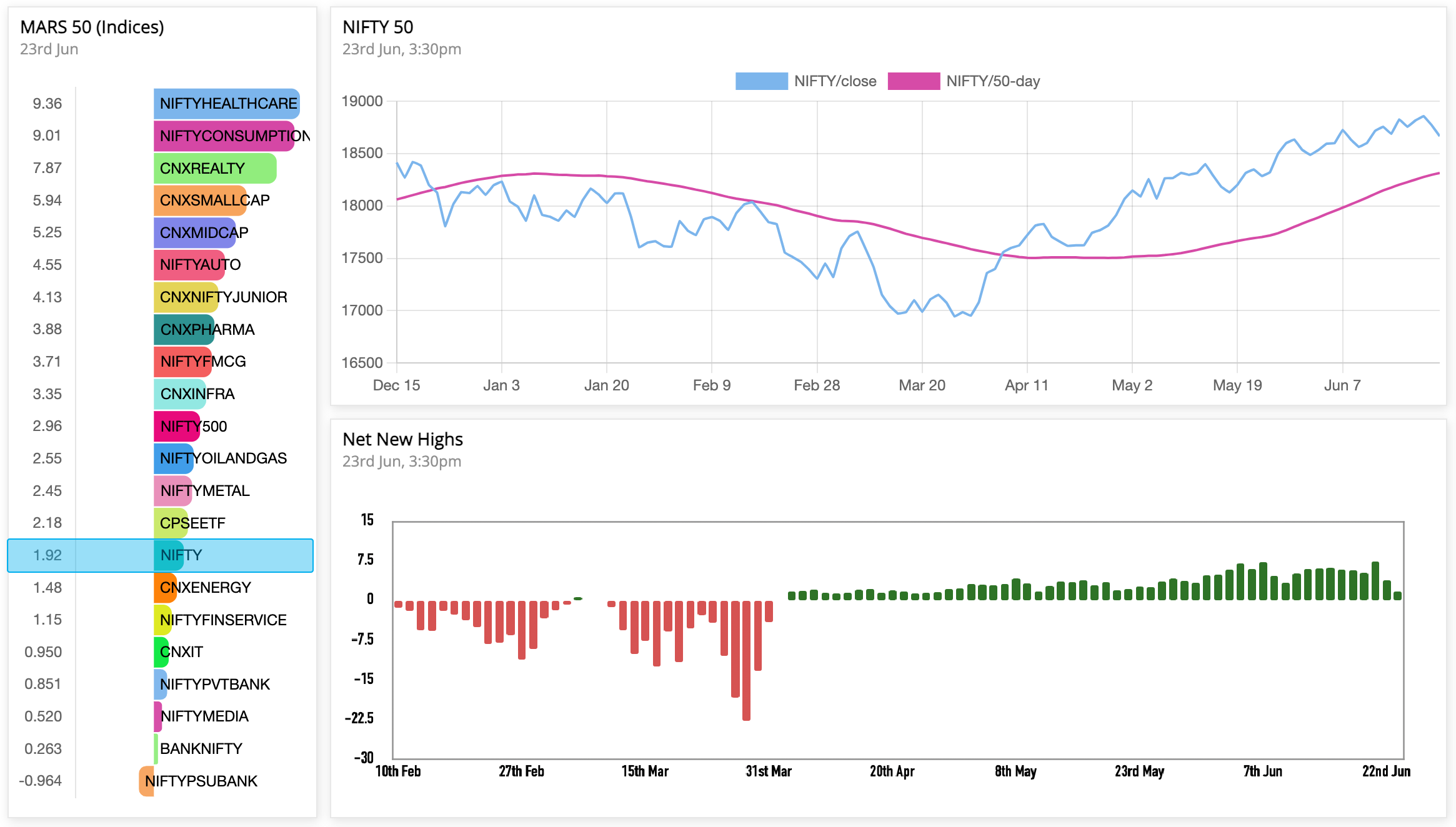Choose the CNXNIFTYJUNIOR bar
This screenshot has width=1456, height=827.
click(x=186, y=297)
